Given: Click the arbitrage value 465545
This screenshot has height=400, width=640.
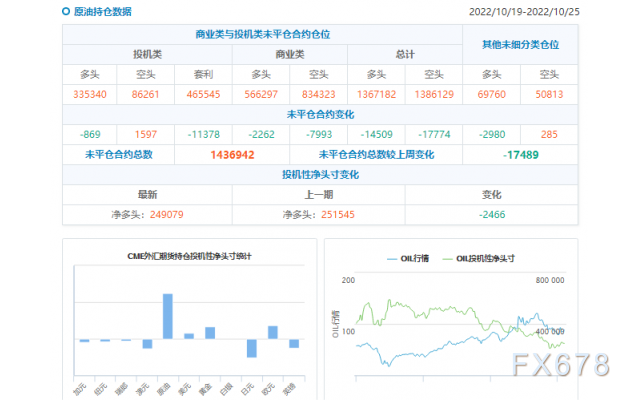Looking at the screenshot, I should click(x=203, y=94).
